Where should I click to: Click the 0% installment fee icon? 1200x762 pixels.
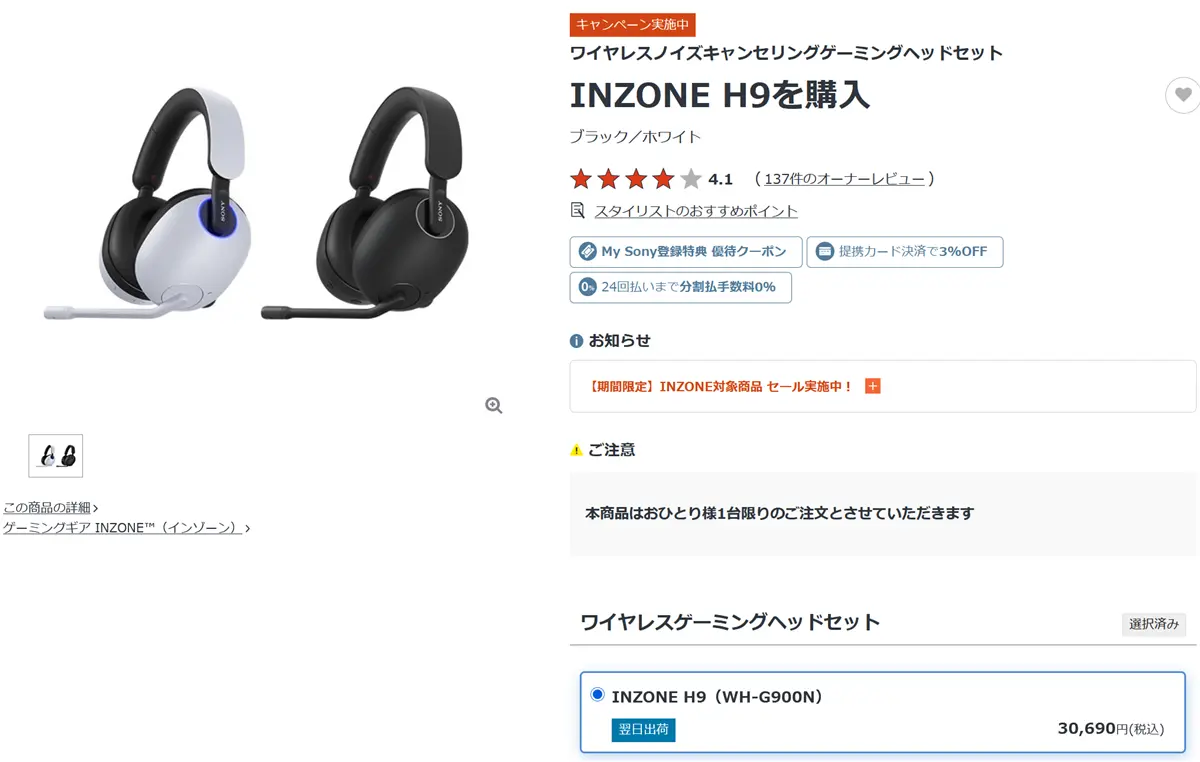[x=587, y=287]
